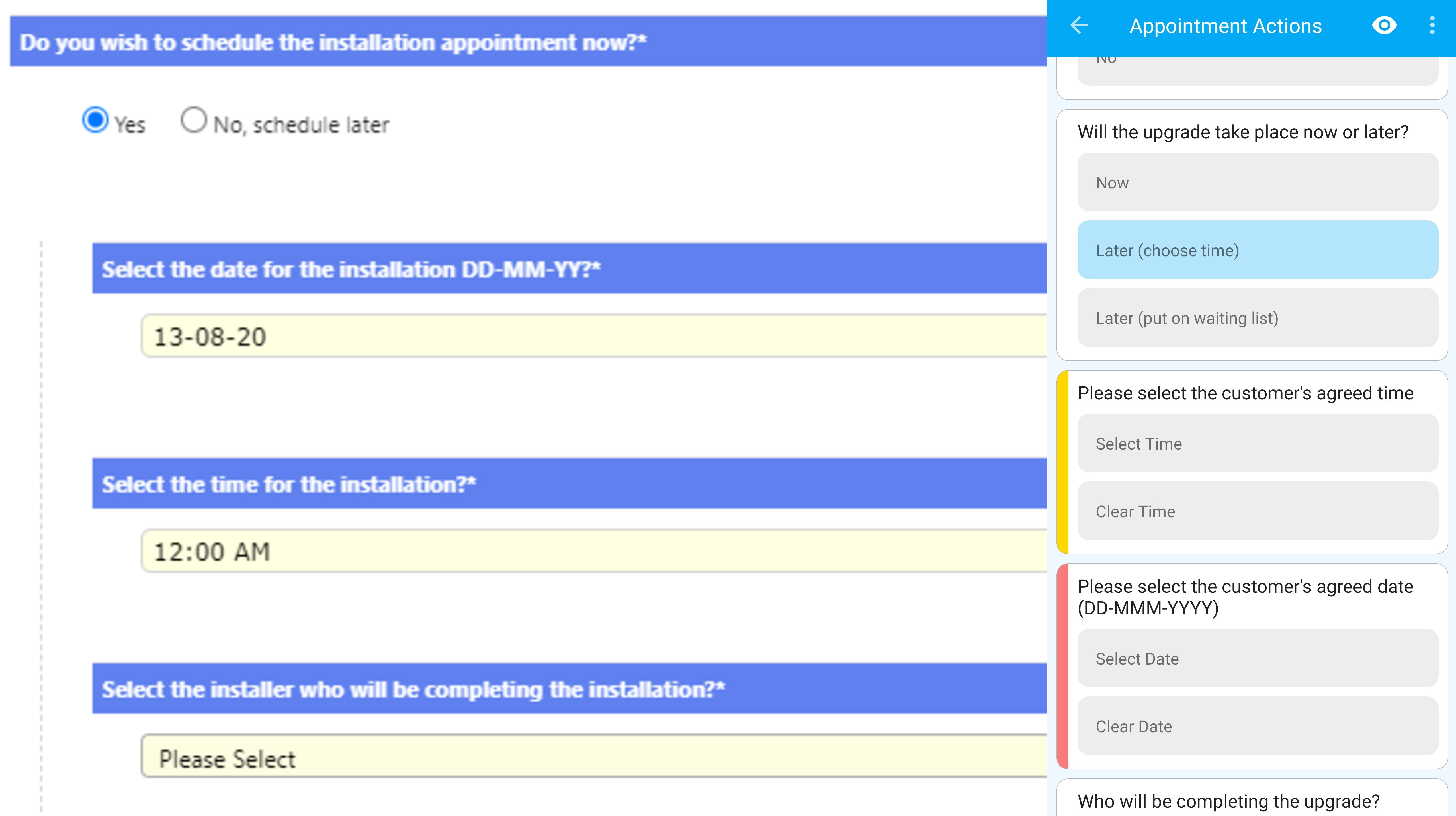Viewport: 1456px width, 816px height.
Task: Toggle the eye preview icon
Action: pyautogui.click(x=1384, y=25)
